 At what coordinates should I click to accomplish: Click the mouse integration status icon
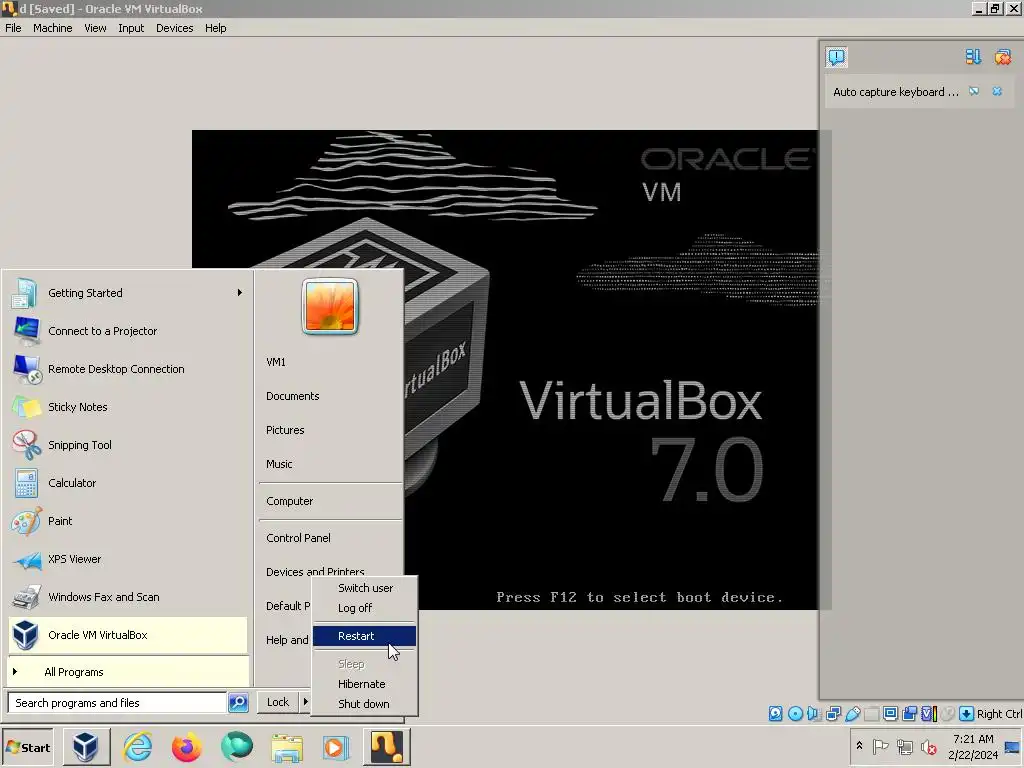pos(948,714)
